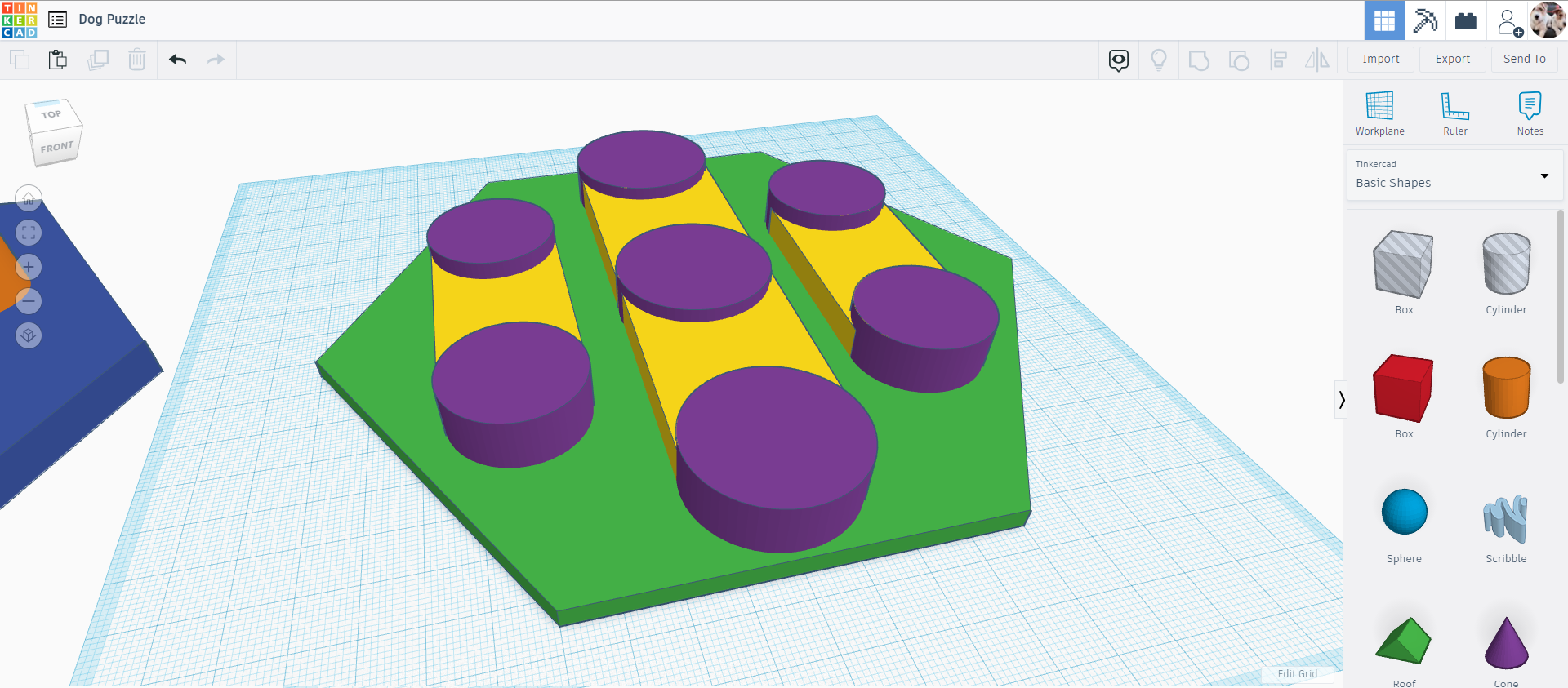This screenshot has height=688, width=1568.
Task: Toggle perspective orthographic view cube icon
Action: coord(29,335)
